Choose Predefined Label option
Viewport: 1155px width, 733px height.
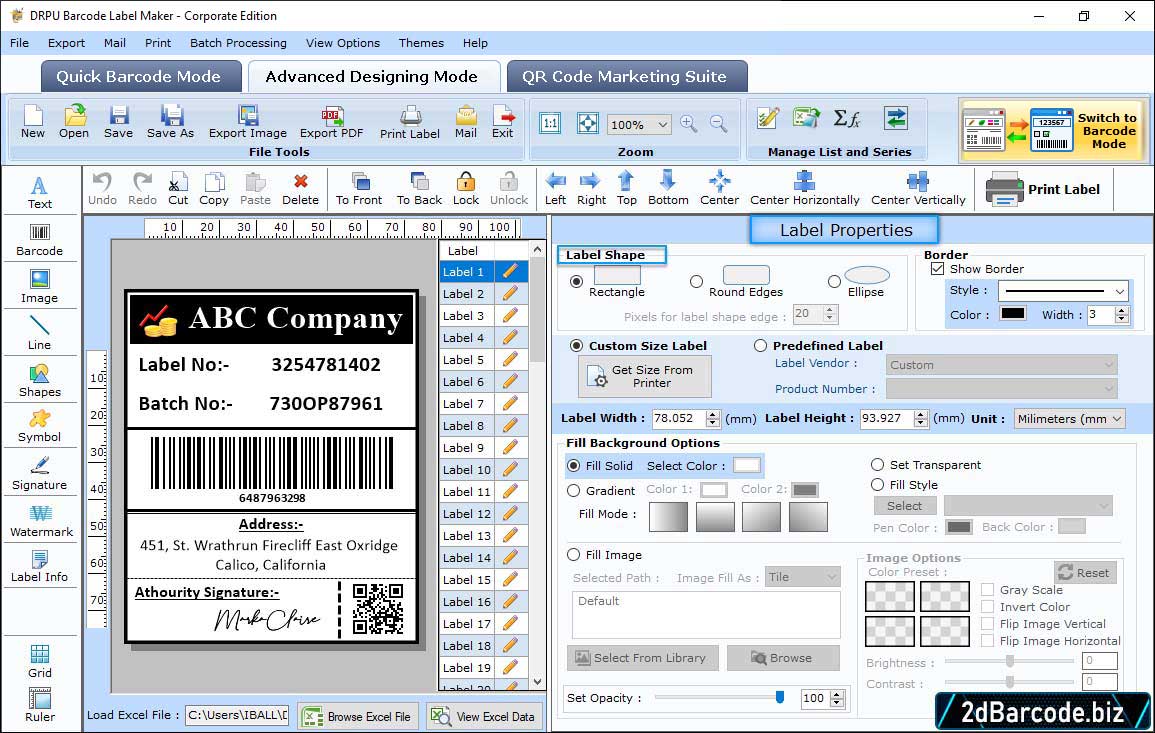(760, 346)
